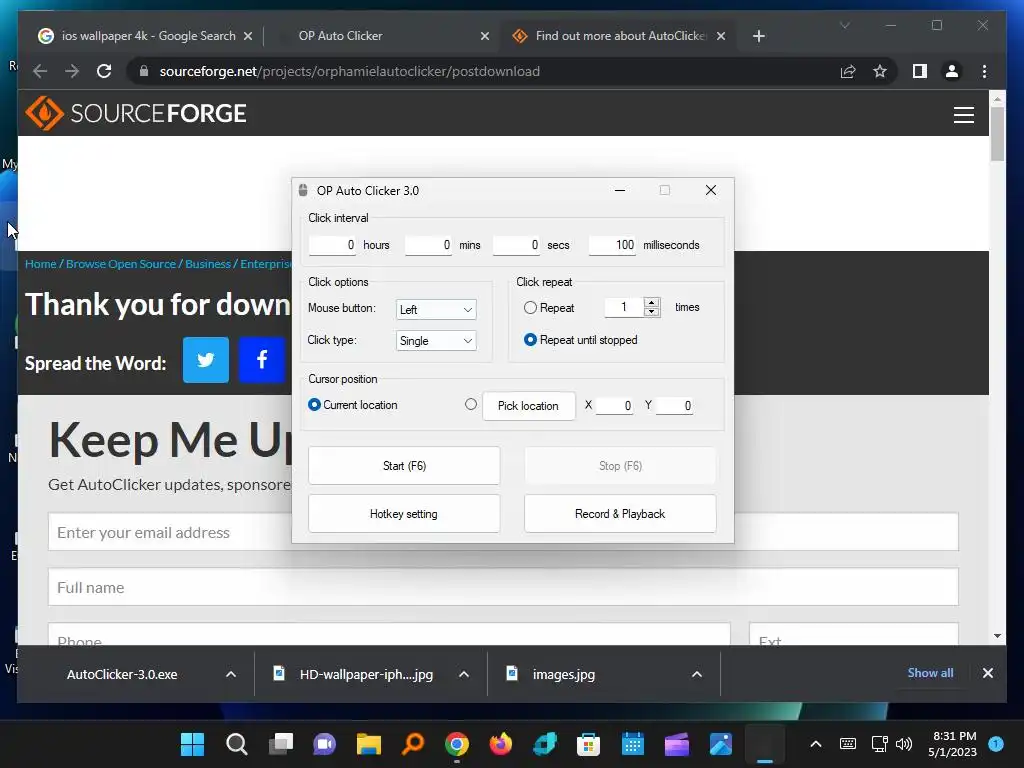
Task: Open the Windows Start menu
Action: [x=192, y=744]
